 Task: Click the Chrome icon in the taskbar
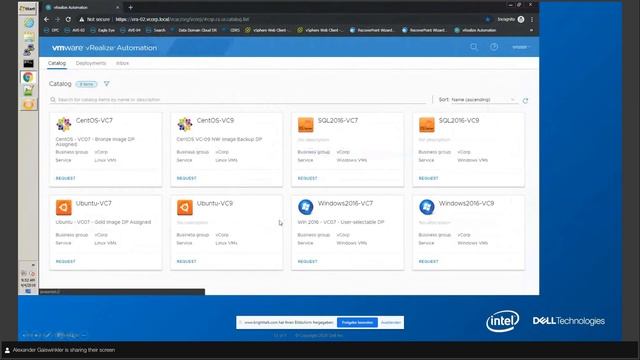[28, 77]
